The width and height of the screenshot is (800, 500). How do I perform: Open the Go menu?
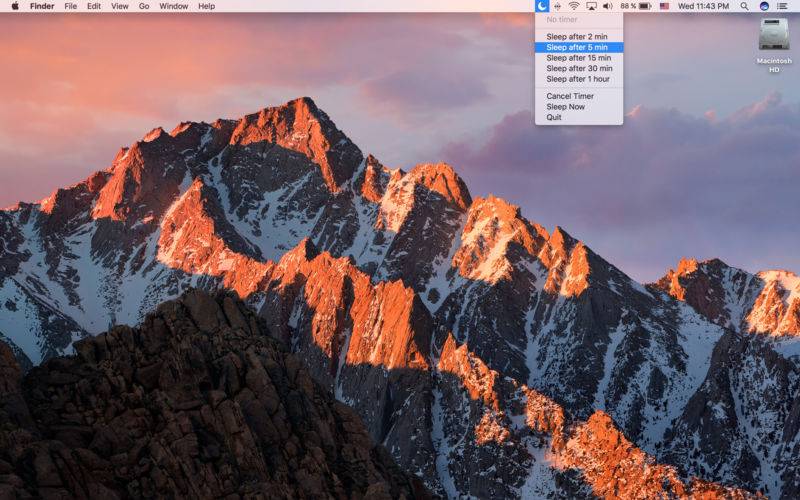pyautogui.click(x=144, y=6)
